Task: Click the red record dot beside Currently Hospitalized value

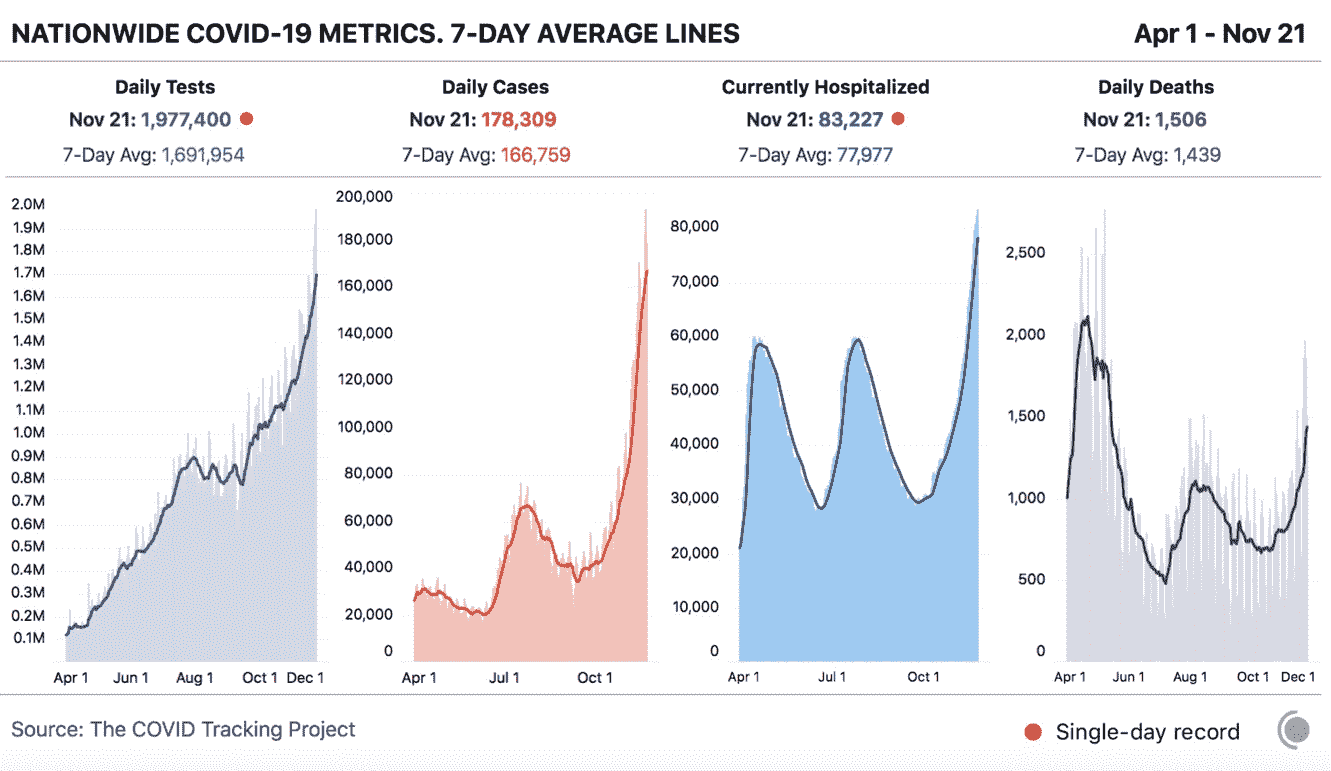Action: [898, 120]
